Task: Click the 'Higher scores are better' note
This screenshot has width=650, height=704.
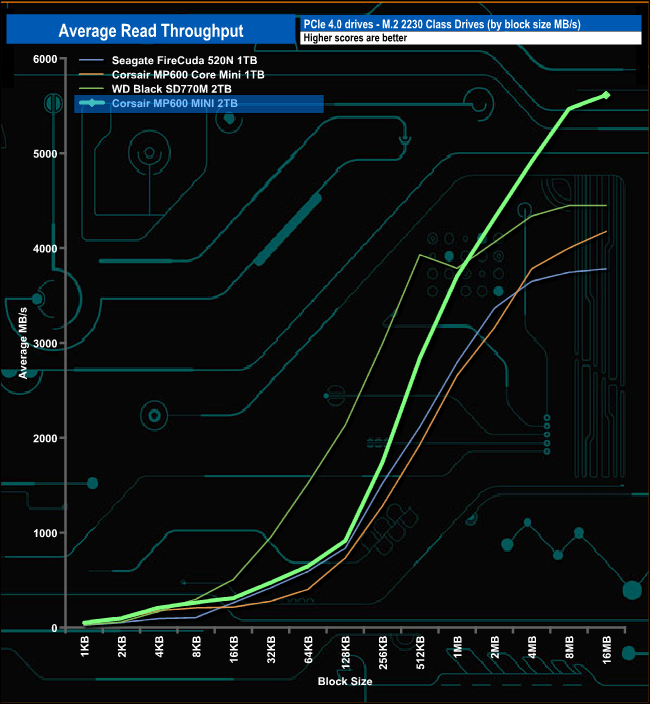Action: [x=355, y=38]
